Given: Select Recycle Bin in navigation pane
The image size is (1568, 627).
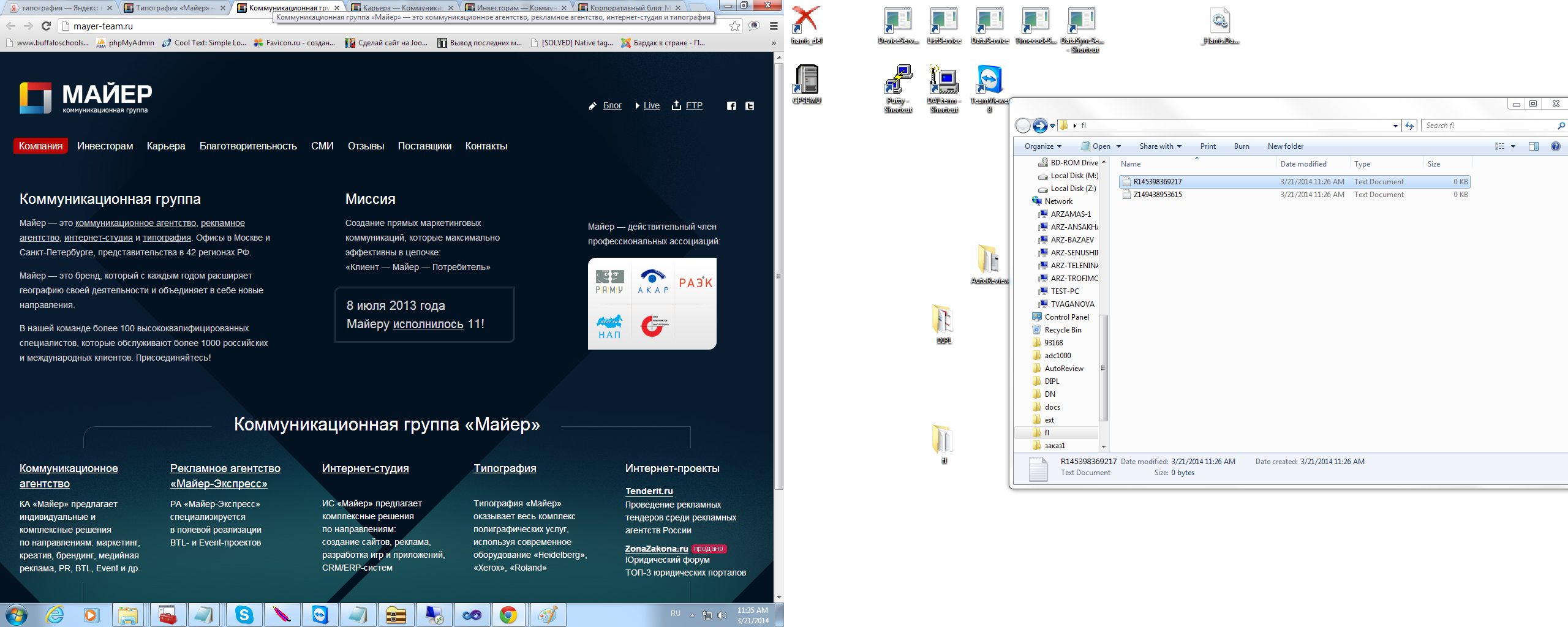Looking at the screenshot, I should click(1063, 330).
